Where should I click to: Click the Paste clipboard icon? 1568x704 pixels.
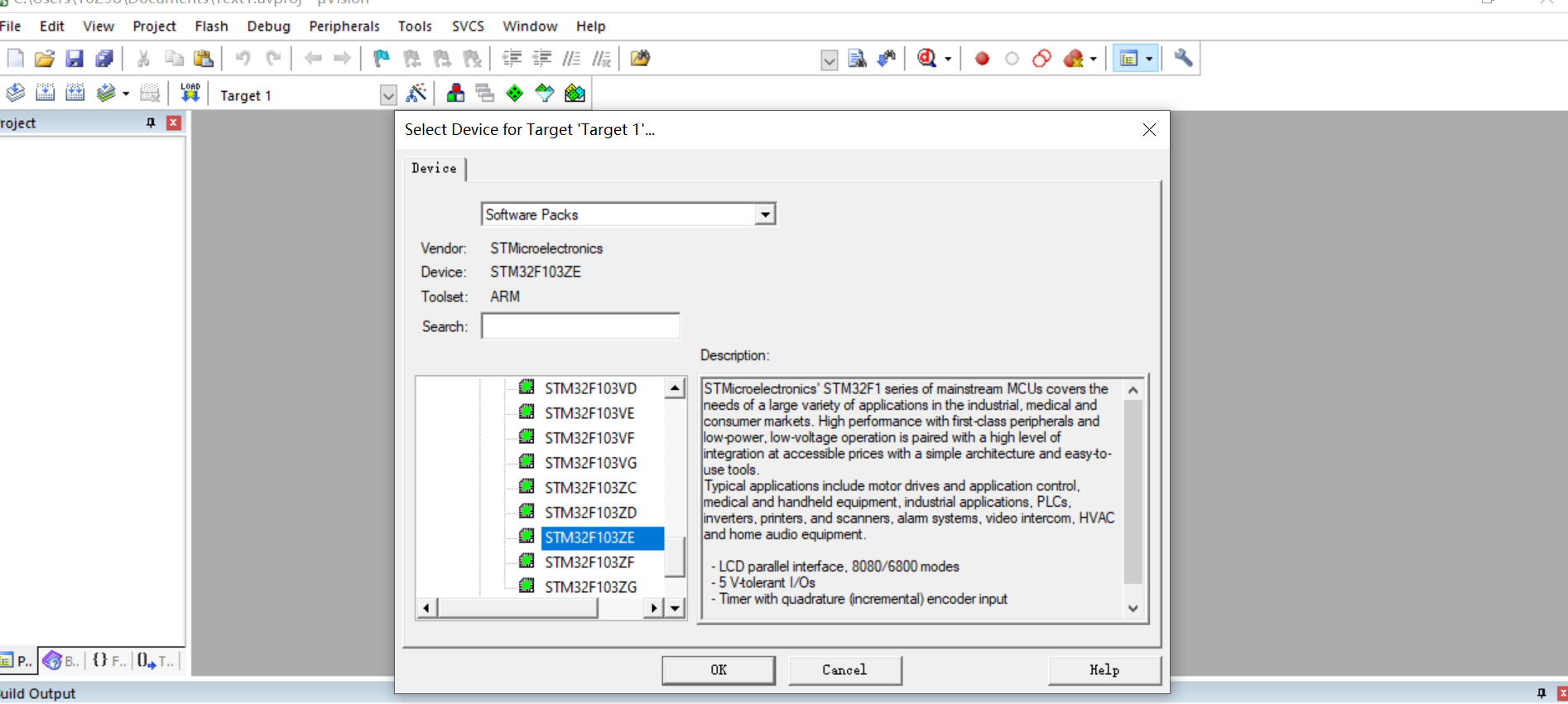click(204, 58)
